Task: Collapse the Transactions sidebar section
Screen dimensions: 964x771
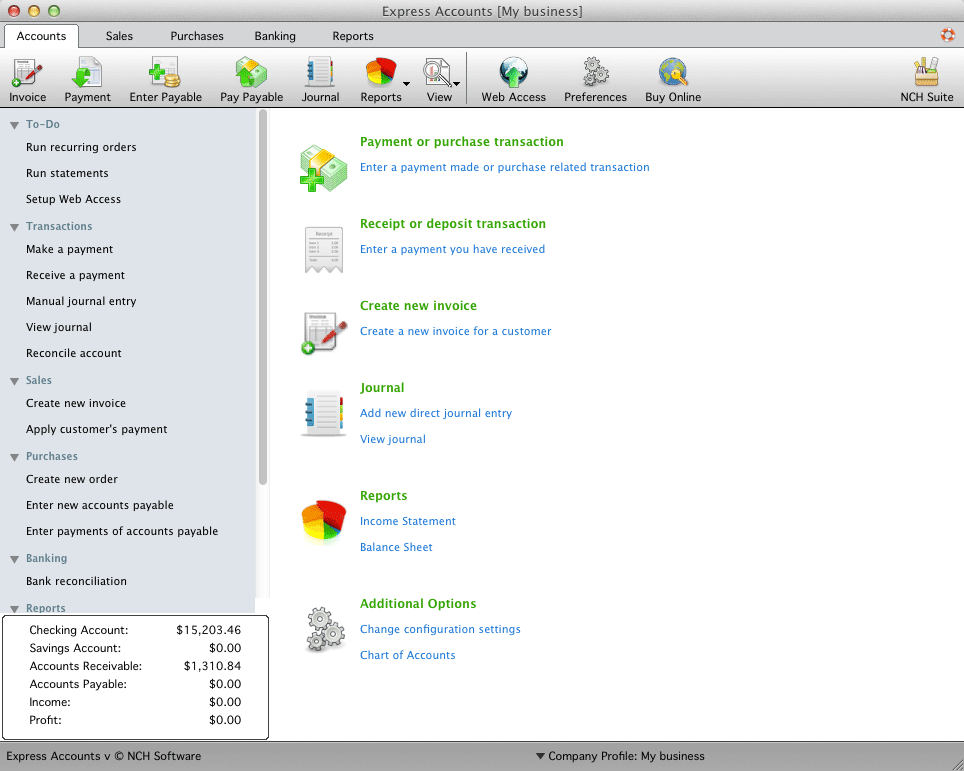Action: click(14, 227)
